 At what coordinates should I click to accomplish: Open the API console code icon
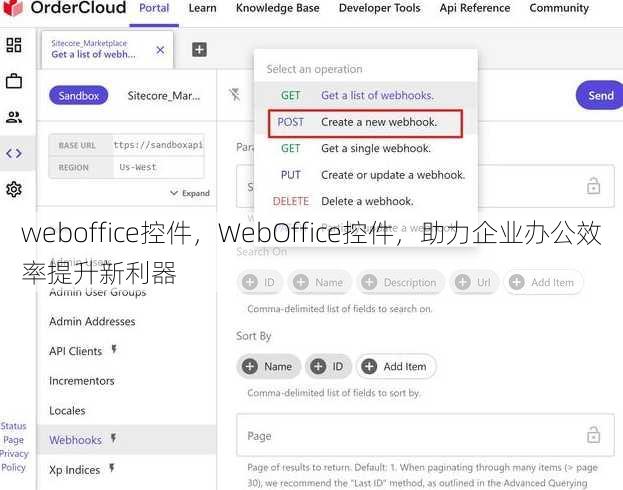[x=14, y=153]
